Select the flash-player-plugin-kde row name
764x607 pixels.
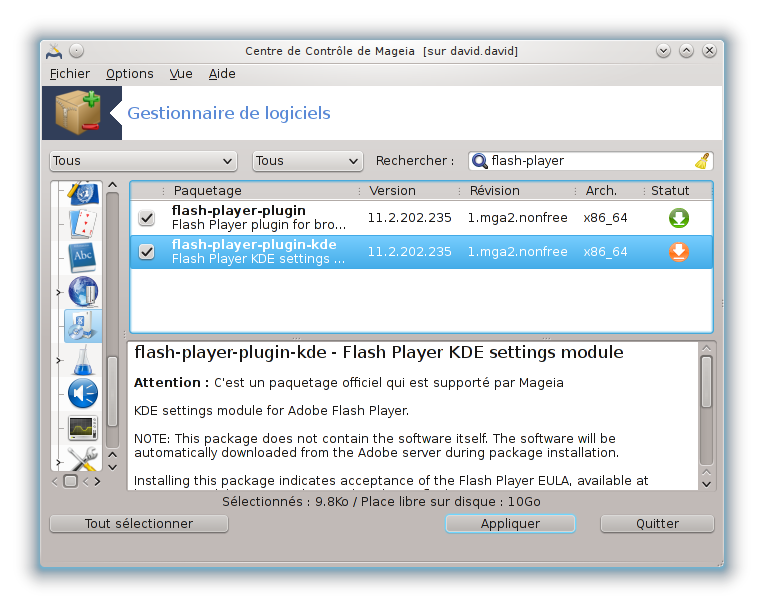coord(254,245)
